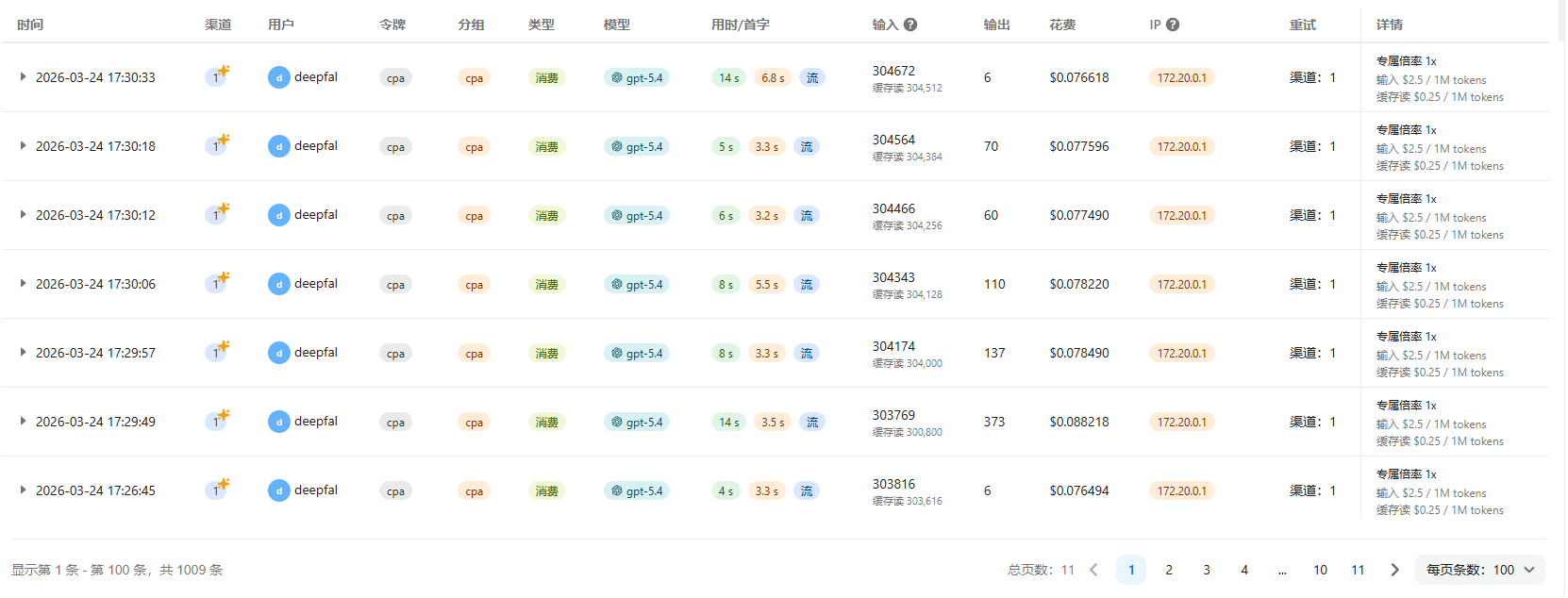Go to next page with right arrow

click(1394, 570)
